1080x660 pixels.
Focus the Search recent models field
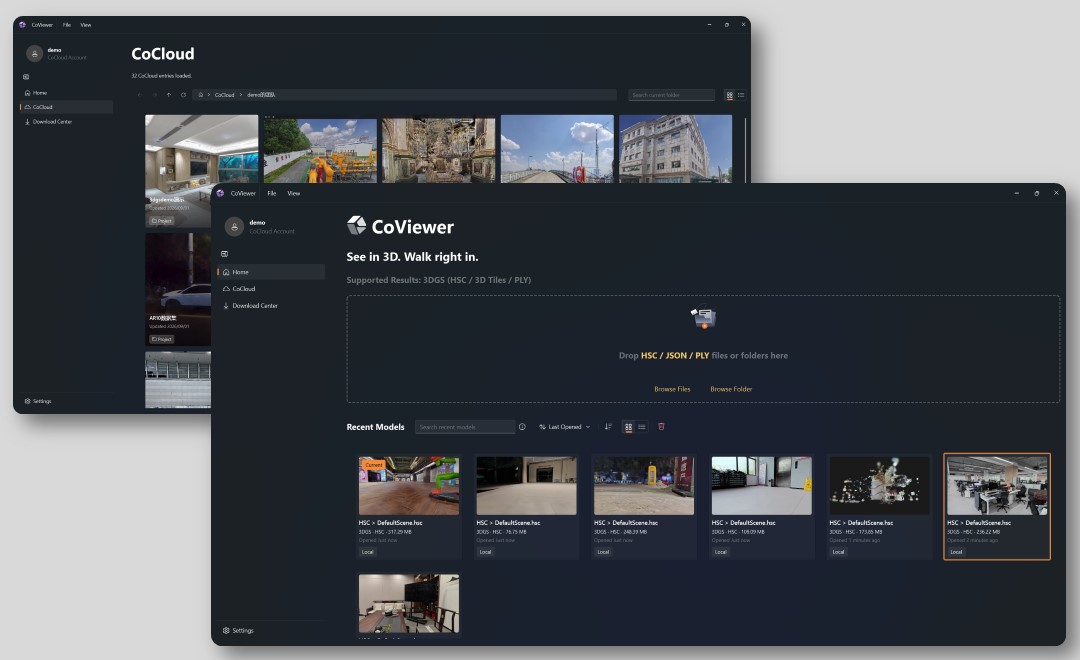pos(465,427)
